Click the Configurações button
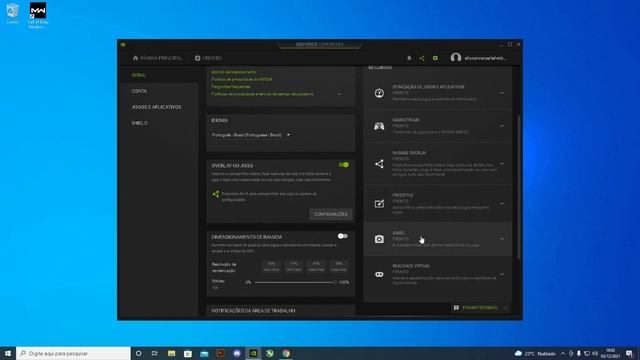The image size is (640, 360). click(x=331, y=214)
